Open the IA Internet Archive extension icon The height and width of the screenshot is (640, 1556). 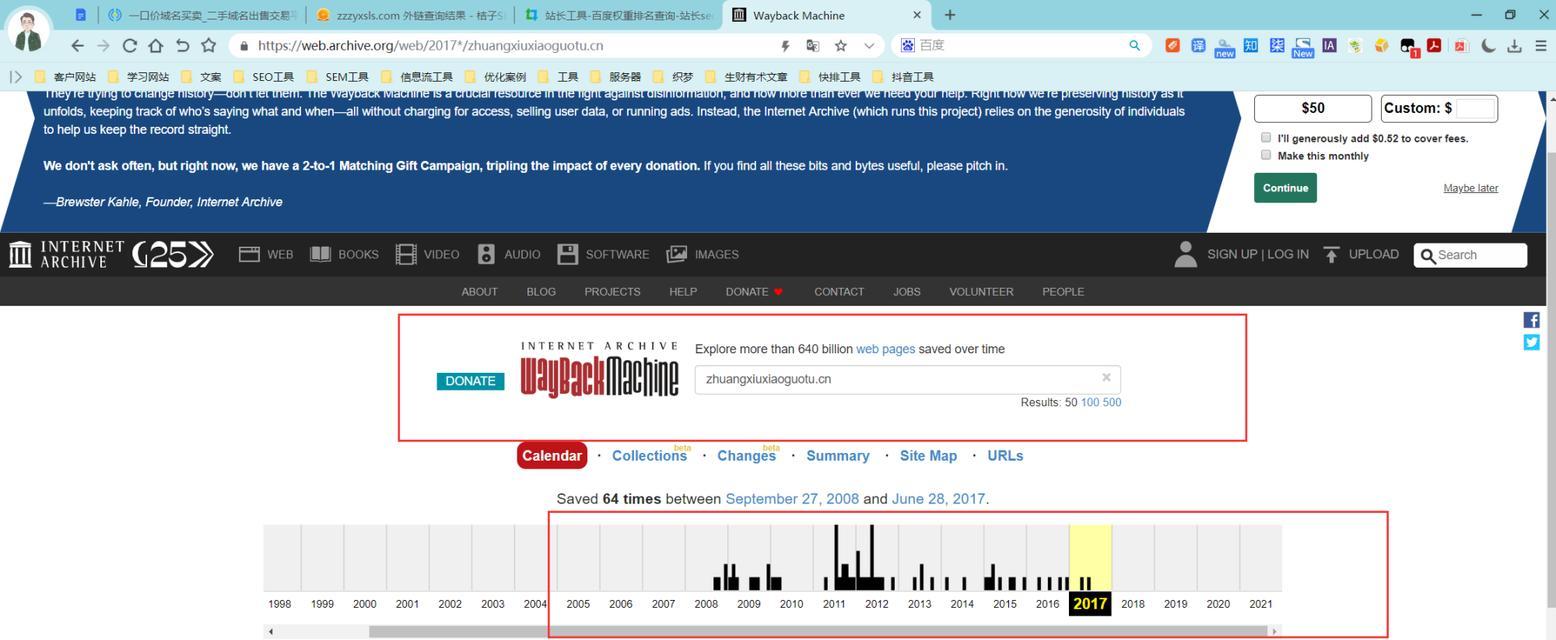coord(1329,45)
